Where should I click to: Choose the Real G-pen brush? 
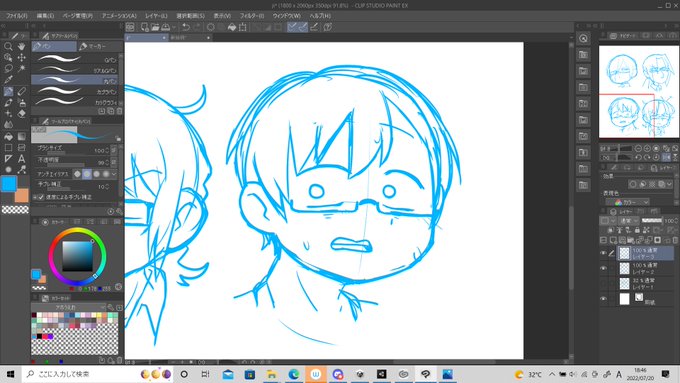pos(75,69)
